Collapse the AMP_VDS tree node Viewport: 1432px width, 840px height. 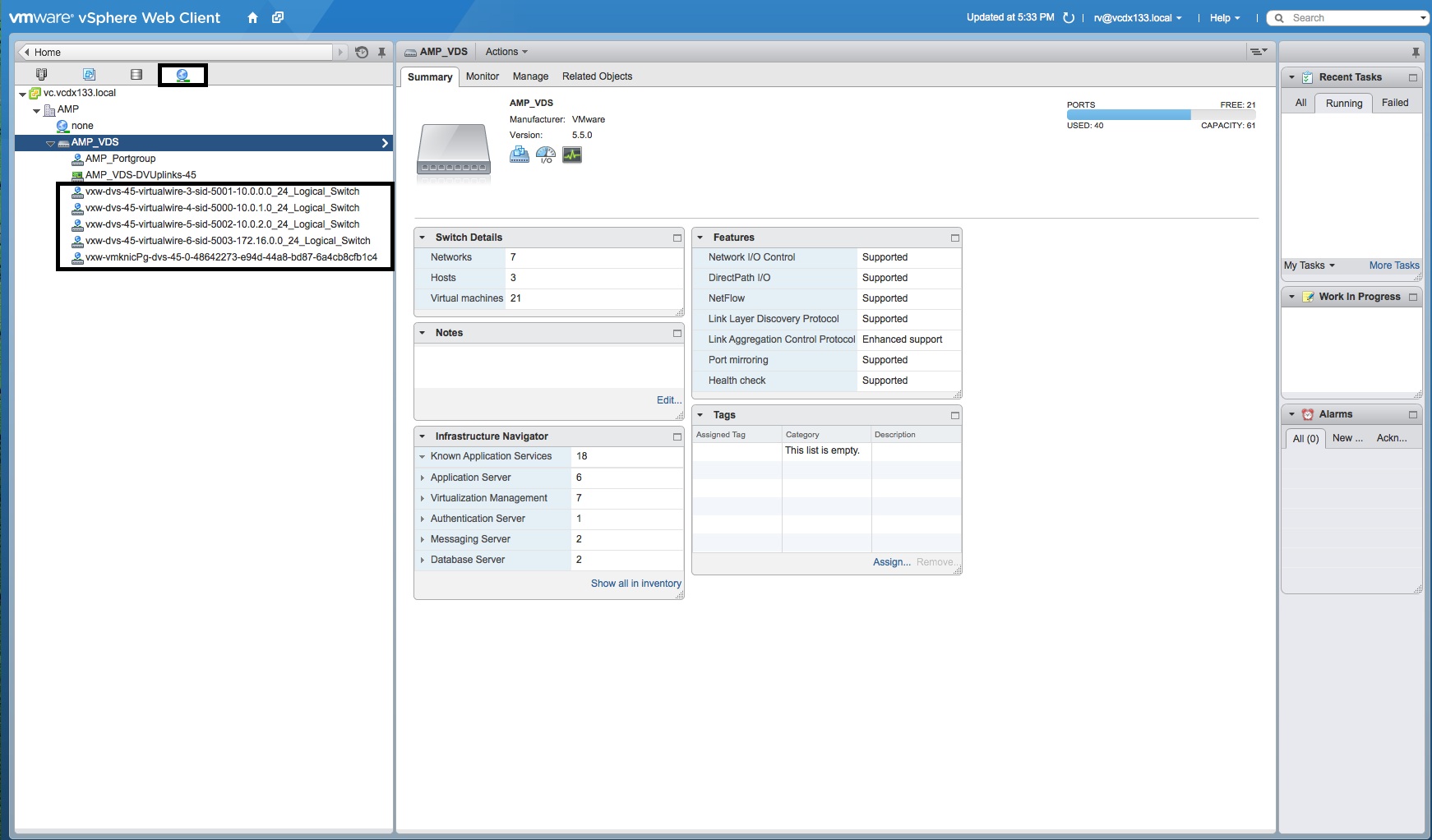(x=51, y=143)
